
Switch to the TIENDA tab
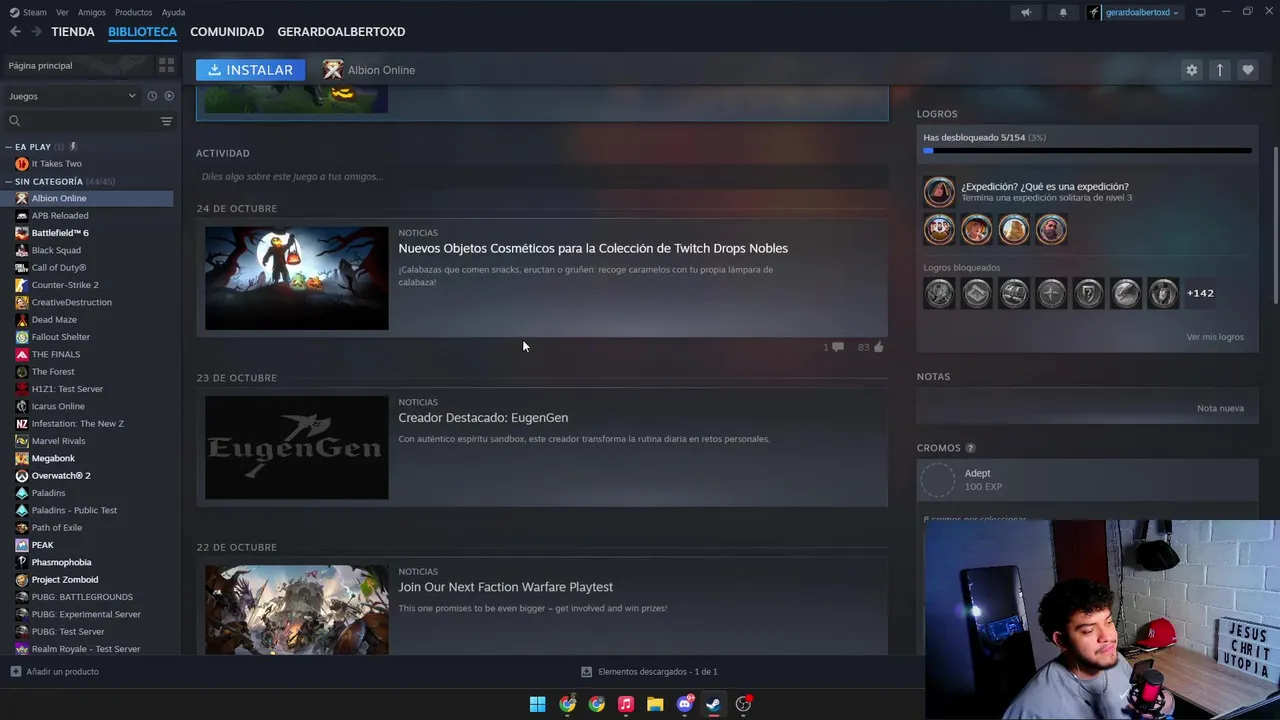pyautogui.click(x=73, y=32)
